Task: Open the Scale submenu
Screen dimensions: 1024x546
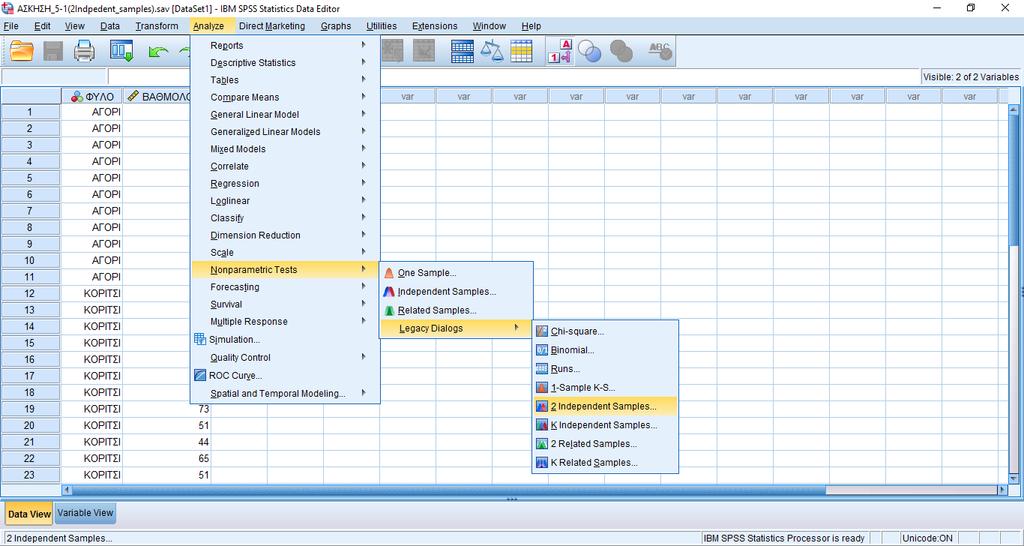Action: (285, 253)
